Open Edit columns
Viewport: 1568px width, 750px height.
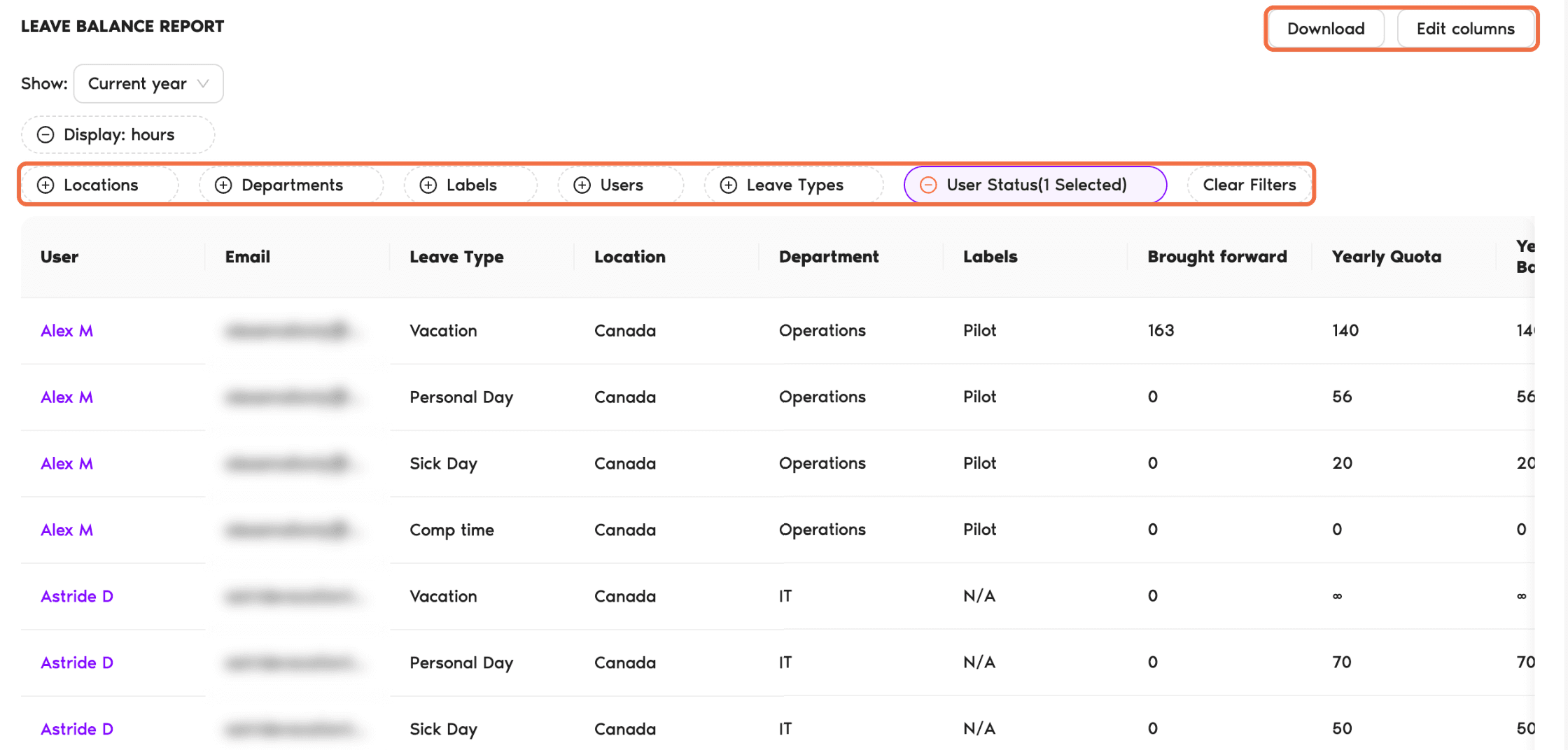[1466, 29]
